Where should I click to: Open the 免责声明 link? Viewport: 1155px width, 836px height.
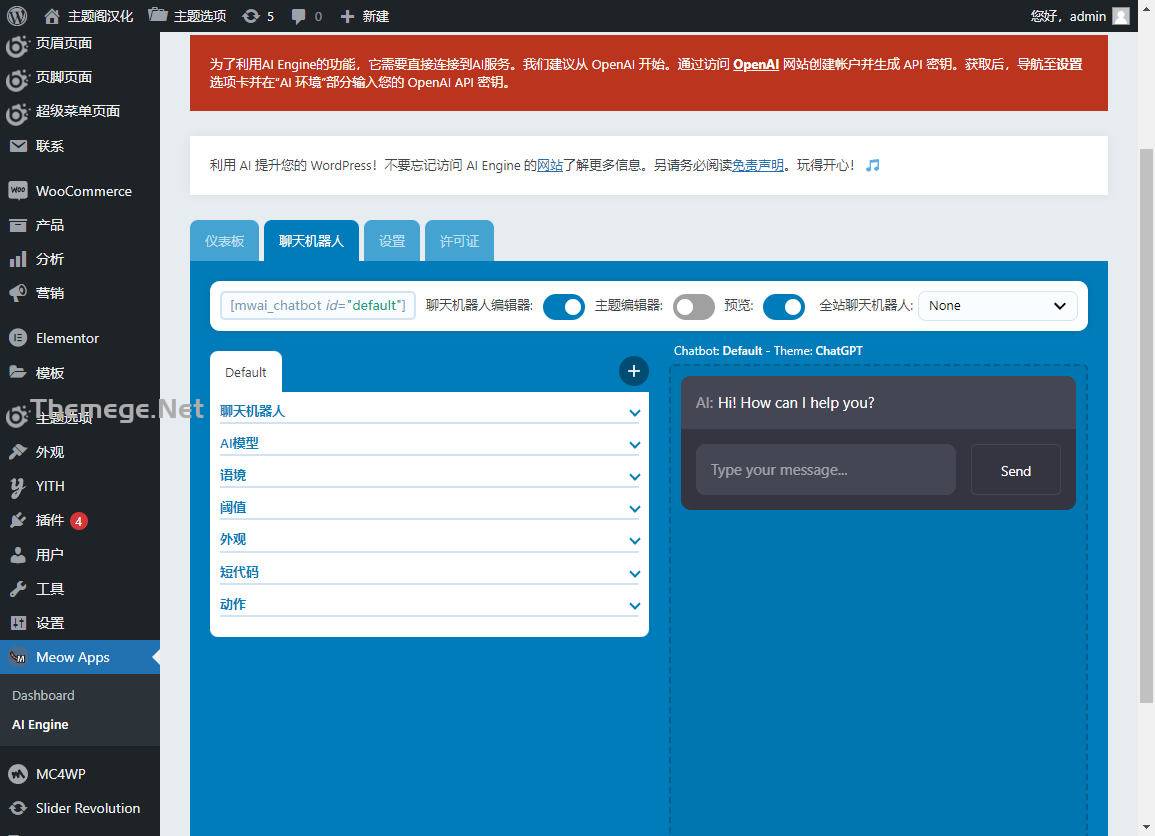pyautogui.click(x=758, y=166)
